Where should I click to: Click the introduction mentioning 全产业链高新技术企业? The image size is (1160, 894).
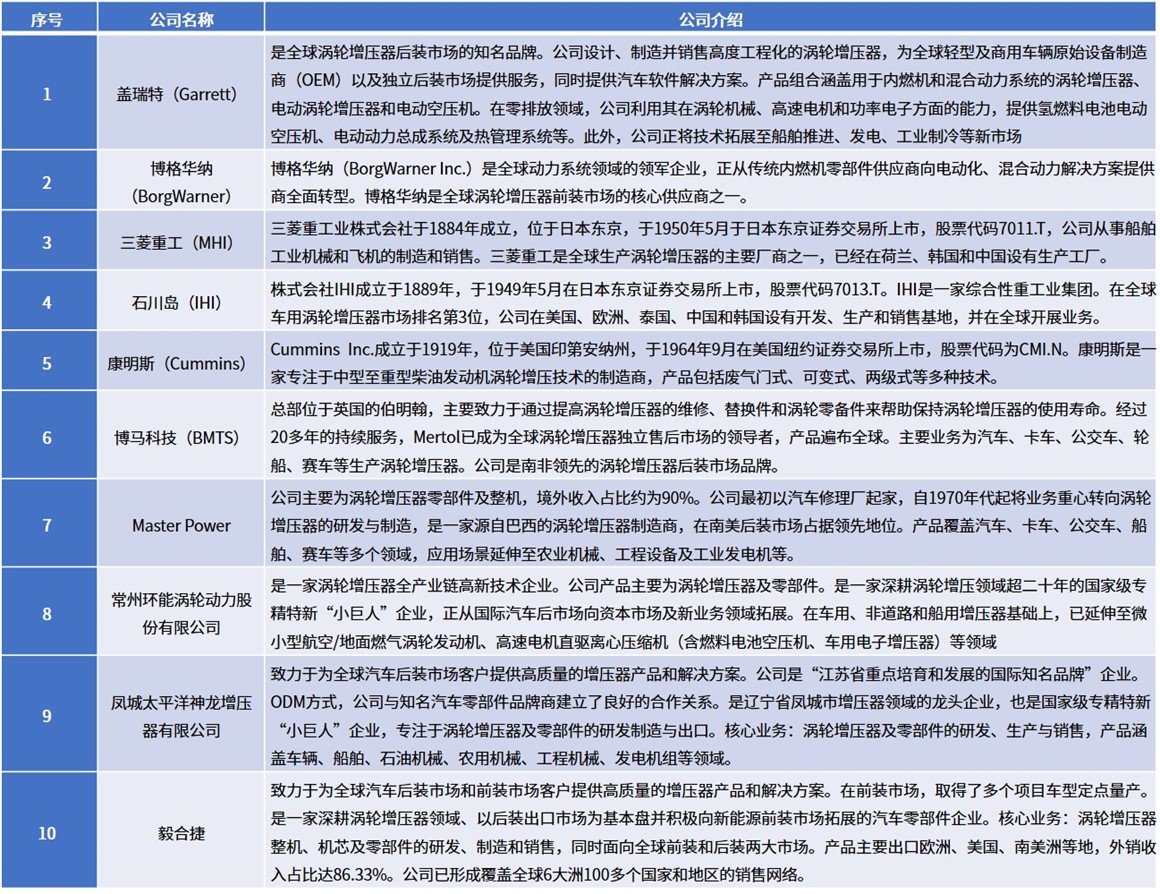(711, 612)
